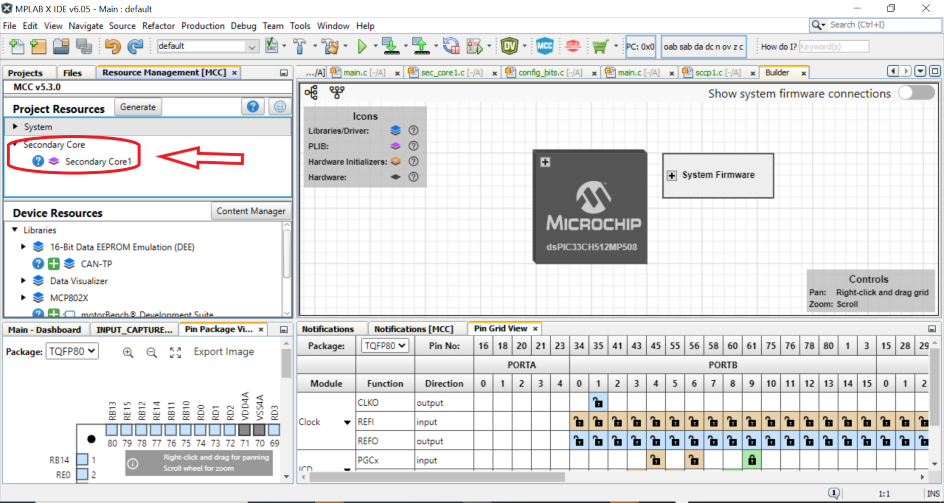Click the PLIB help question icon
944x503 pixels.
tap(413, 146)
